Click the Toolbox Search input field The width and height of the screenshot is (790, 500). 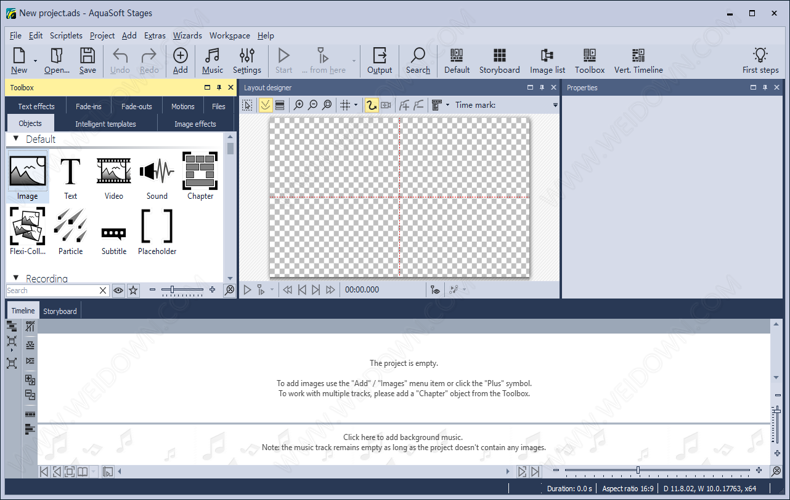tap(52, 290)
